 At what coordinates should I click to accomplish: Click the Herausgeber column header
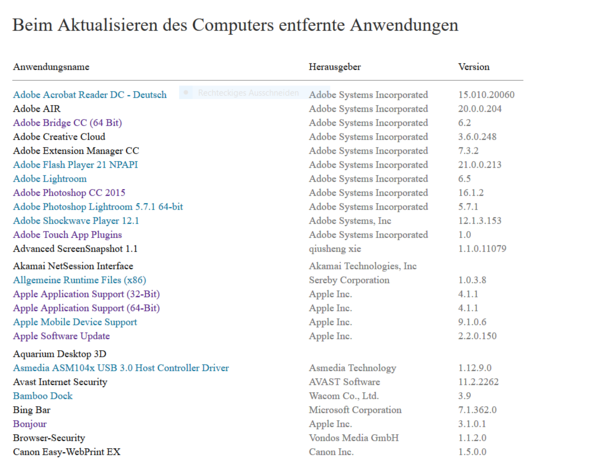(335, 67)
